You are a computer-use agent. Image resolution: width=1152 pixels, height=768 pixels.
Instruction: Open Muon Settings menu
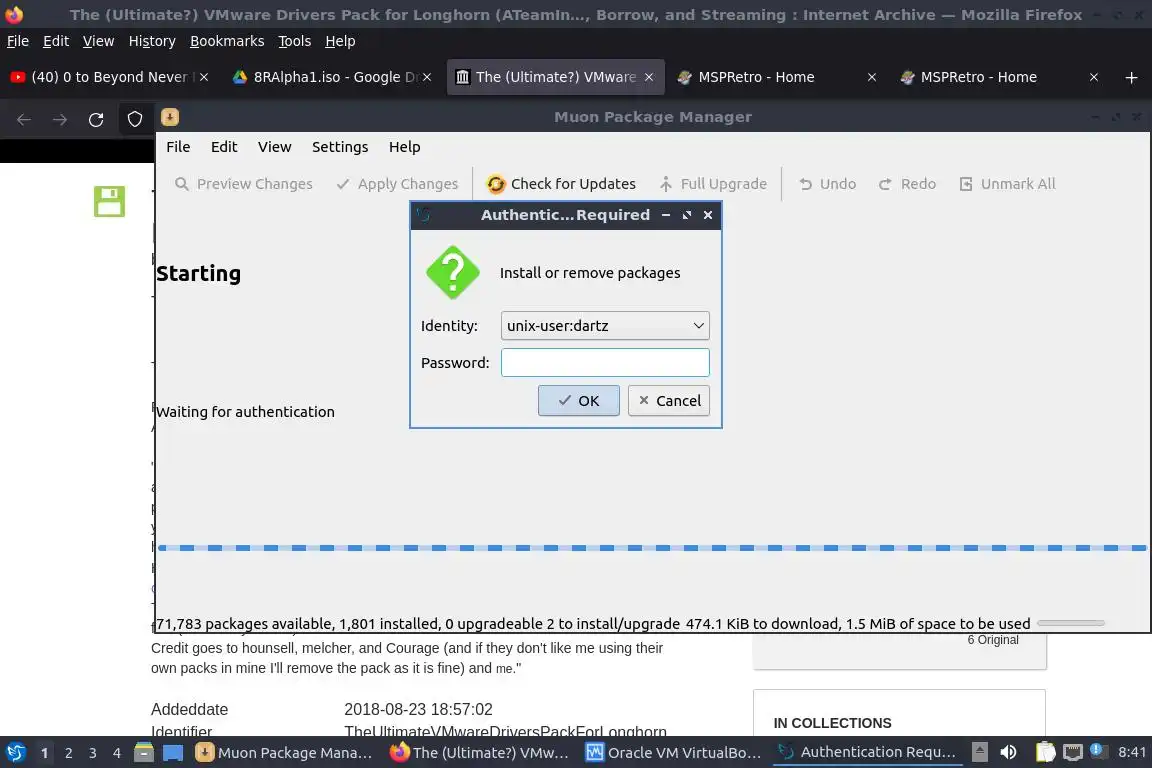(x=340, y=147)
